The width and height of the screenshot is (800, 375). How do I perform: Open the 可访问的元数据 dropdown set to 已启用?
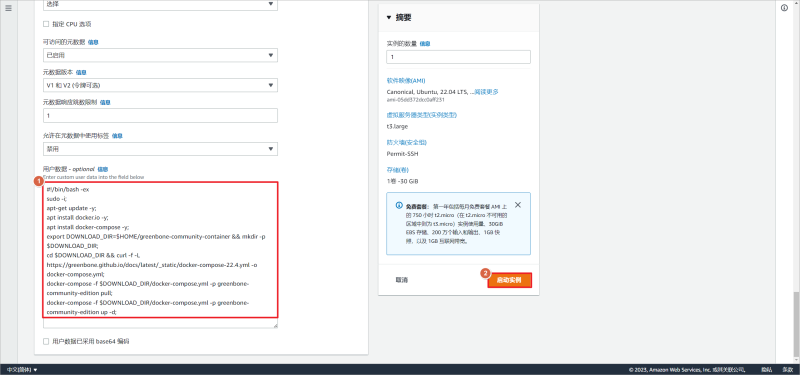160,55
